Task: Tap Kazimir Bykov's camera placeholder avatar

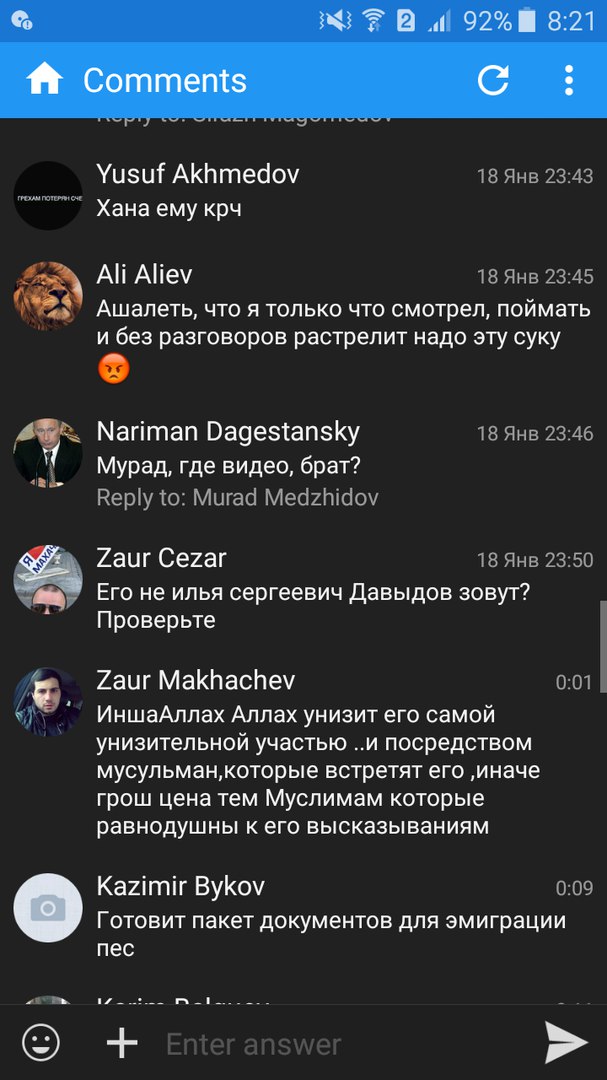Action: (x=48, y=907)
